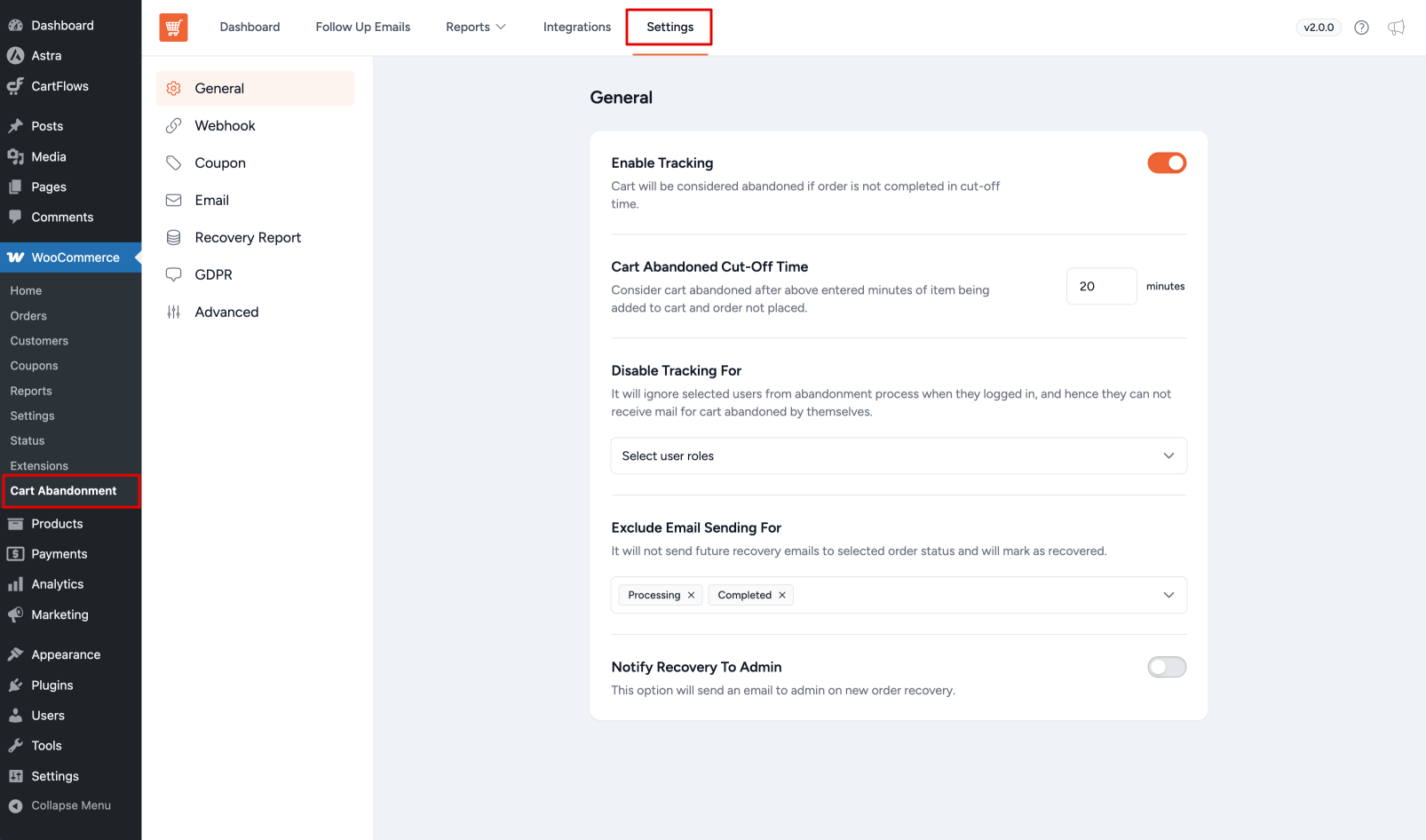Screen dimensions: 1426x840
Task: Open the Reports dropdown in the top nav
Action: pyautogui.click(x=476, y=28)
